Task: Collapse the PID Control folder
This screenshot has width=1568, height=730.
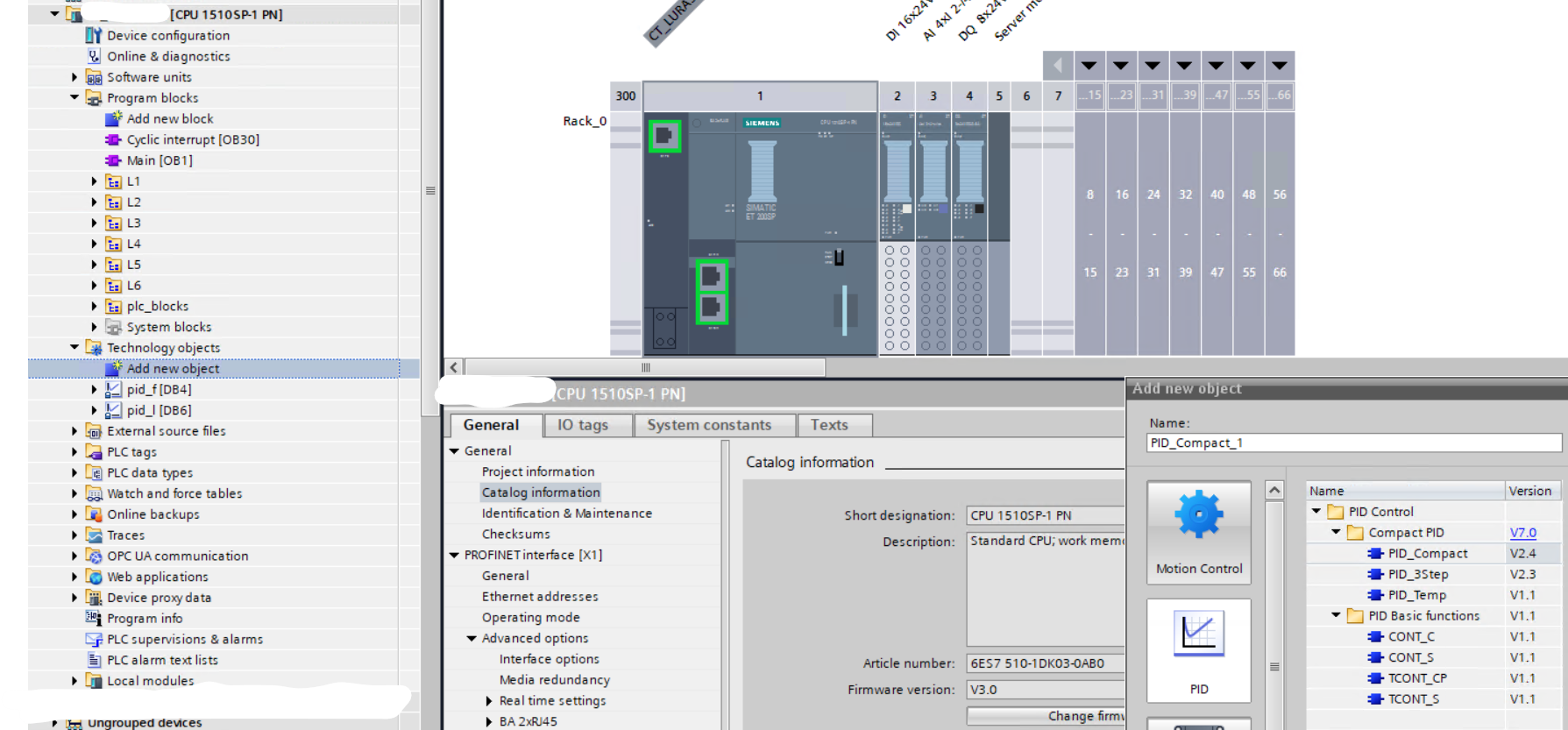Action: coord(1316,512)
